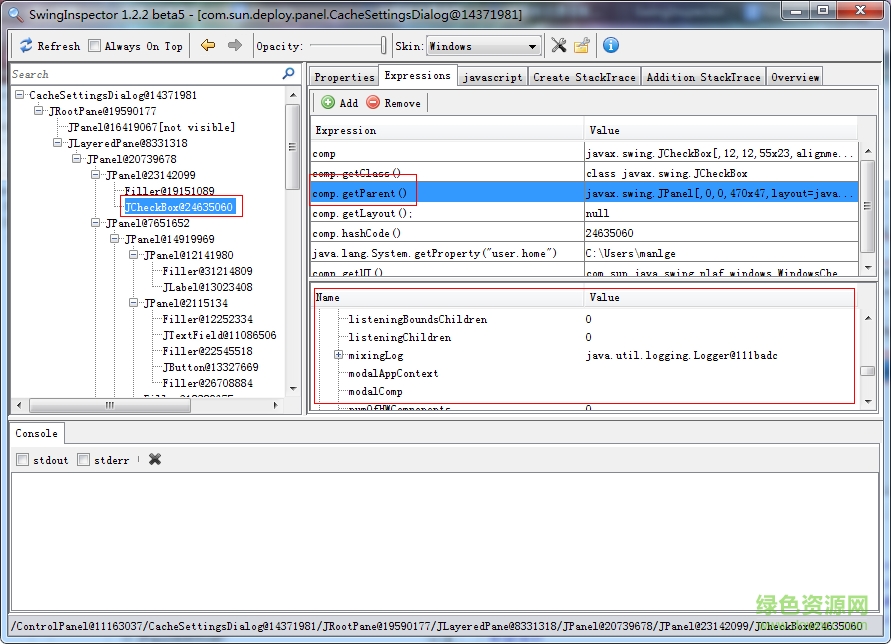Viewport: 891px width, 644px height.
Task: Click the Refresh icon in toolbar
Action: 28,45
